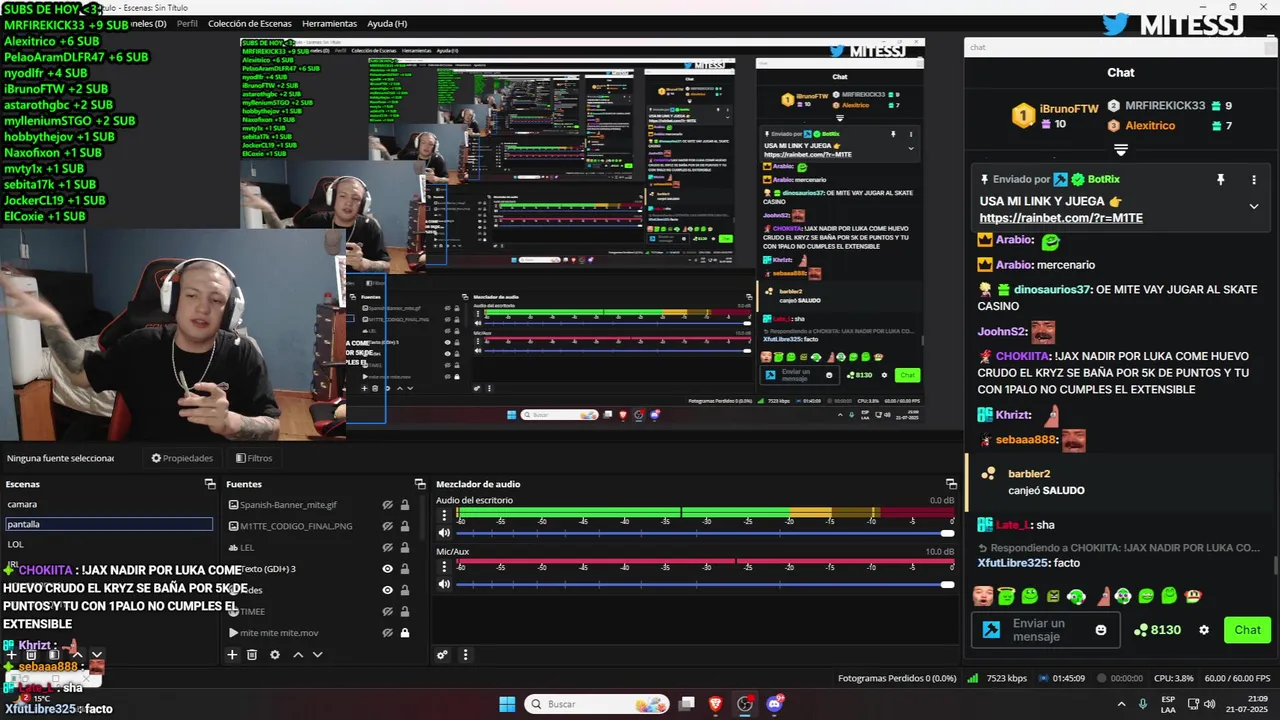Click username XfutLibre325 in chat

point(1013,563)
